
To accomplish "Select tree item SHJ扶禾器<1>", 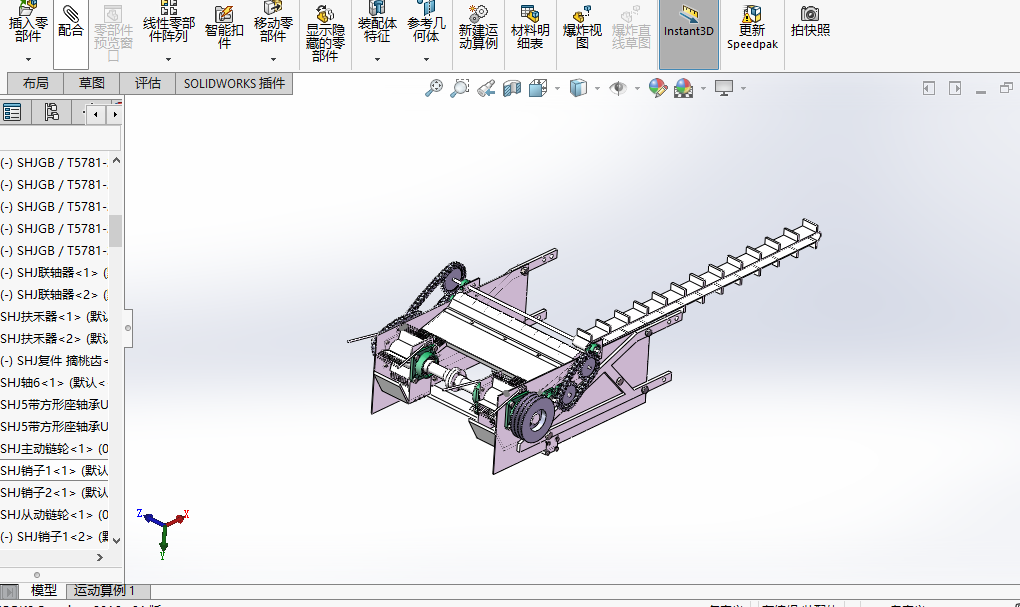I will 54,317.
